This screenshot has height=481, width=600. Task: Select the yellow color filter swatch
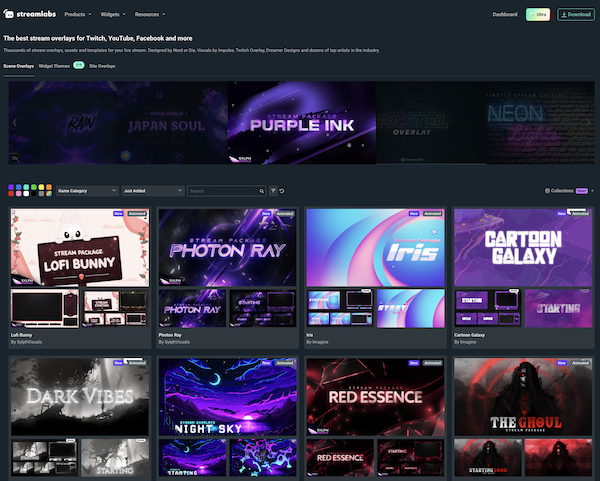pos(41,187)
